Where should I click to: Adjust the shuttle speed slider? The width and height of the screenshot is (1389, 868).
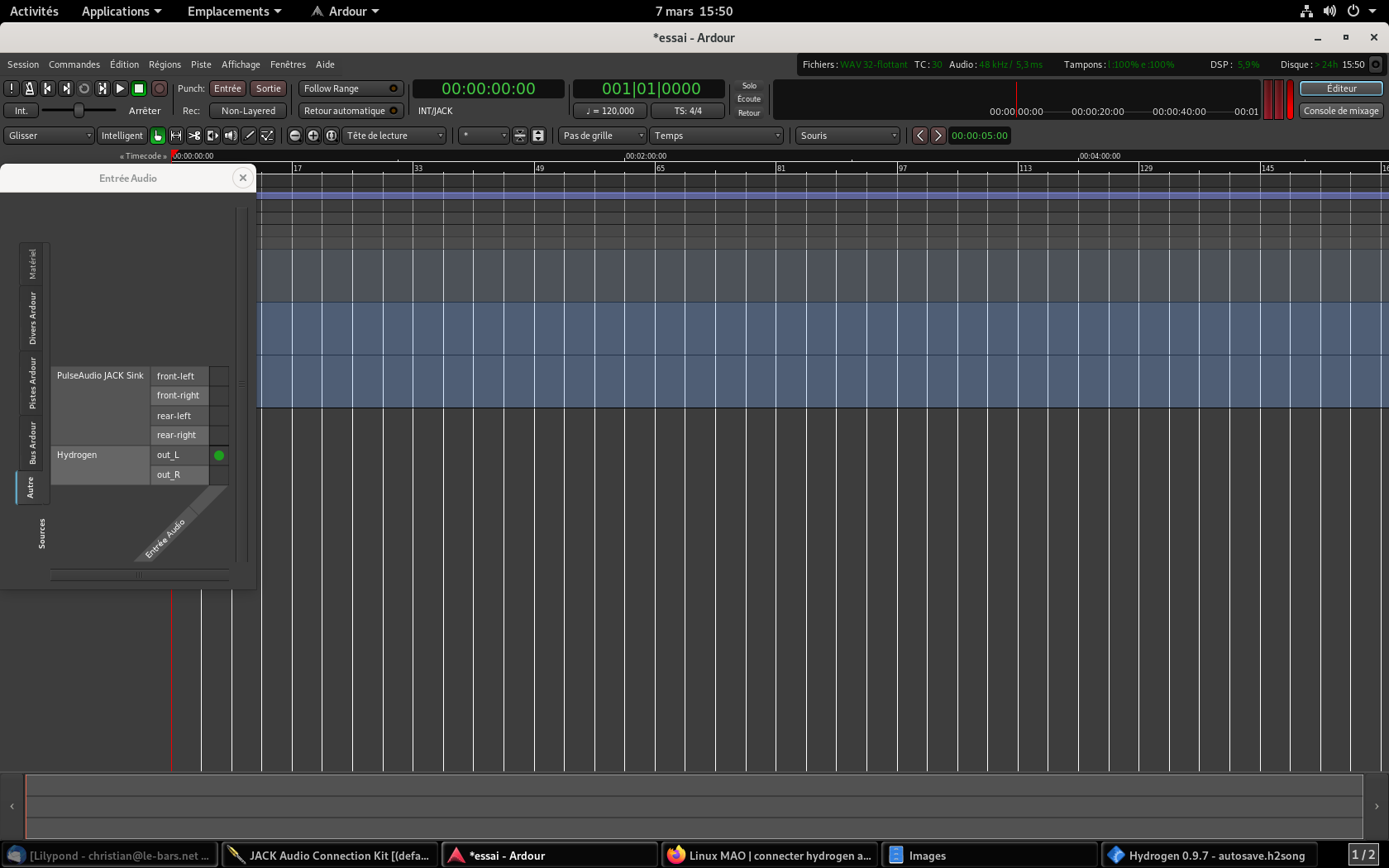point(79,110)
